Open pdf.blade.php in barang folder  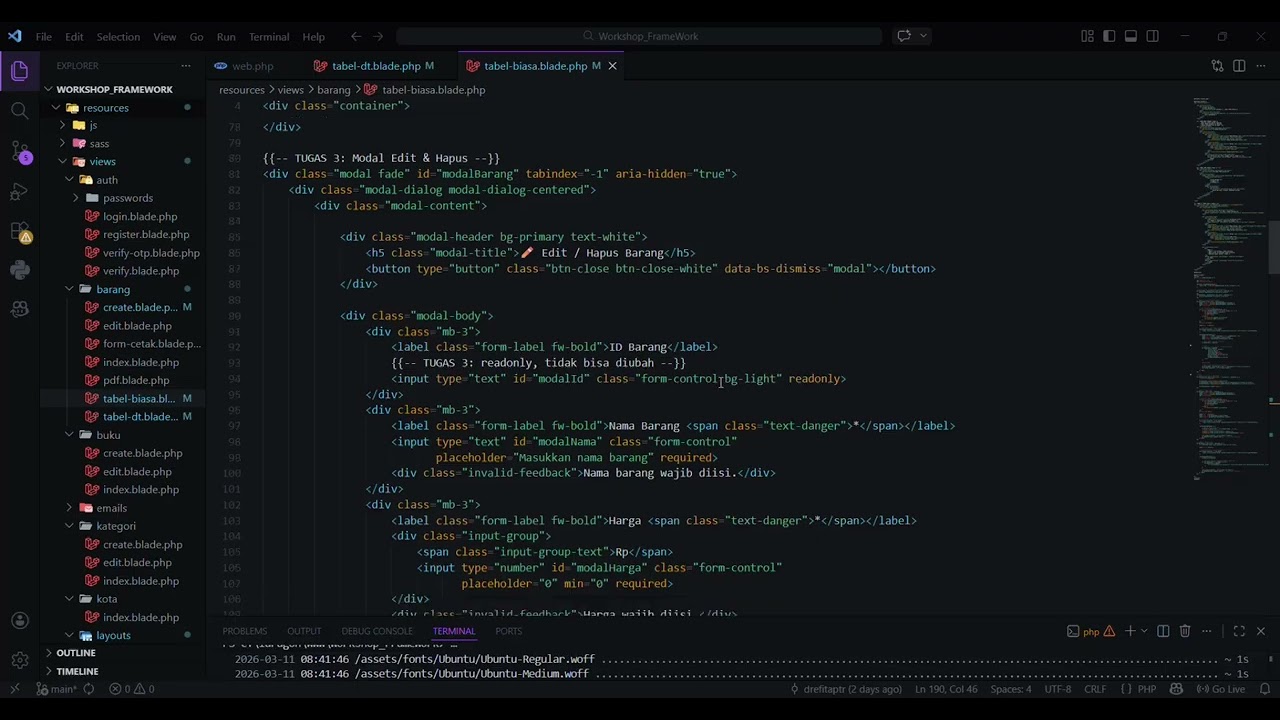click(136, 380)
